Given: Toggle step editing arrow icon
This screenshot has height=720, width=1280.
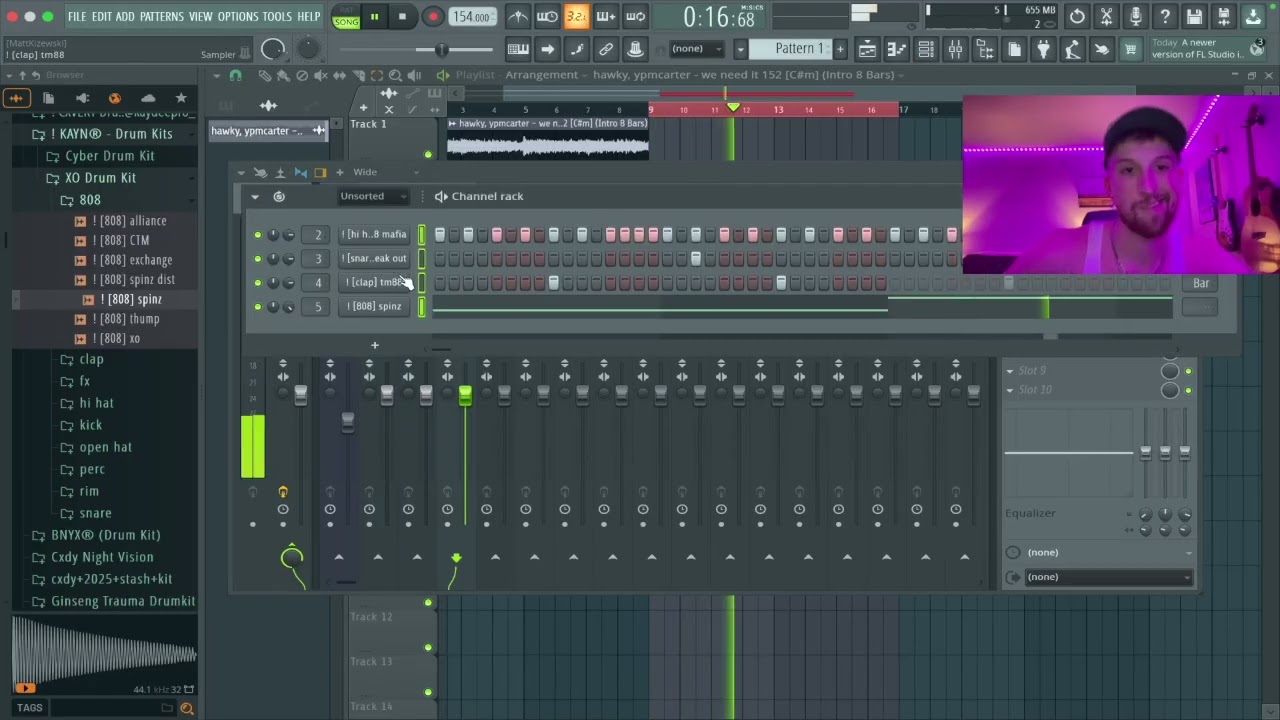Looking at the screenshot, I should tap(547, 49).
